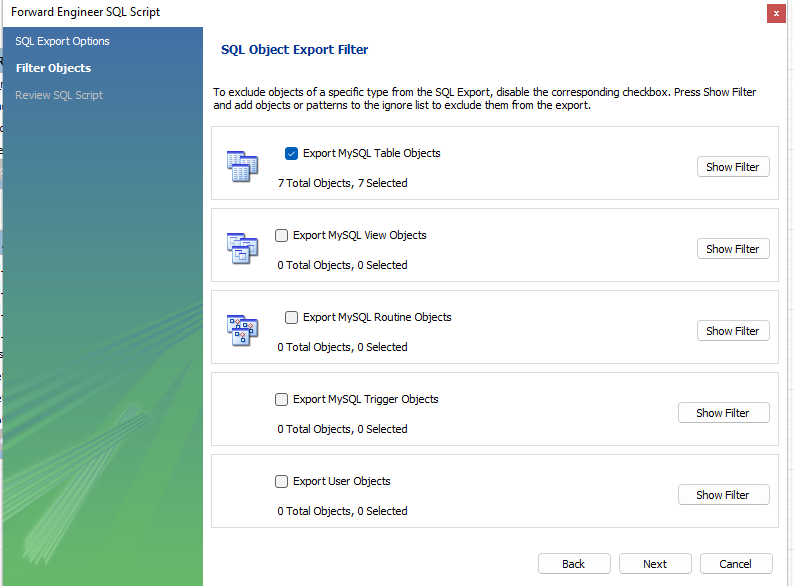Enable Export MySQL Trigger Objects checkbox

coord(282,400)
